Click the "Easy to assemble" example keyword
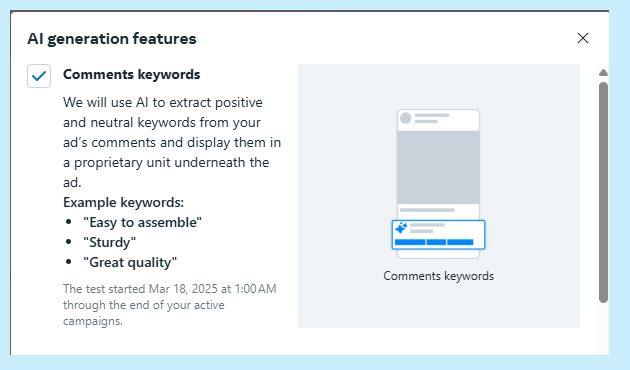 pyautogui.click(x=142, y=222)
